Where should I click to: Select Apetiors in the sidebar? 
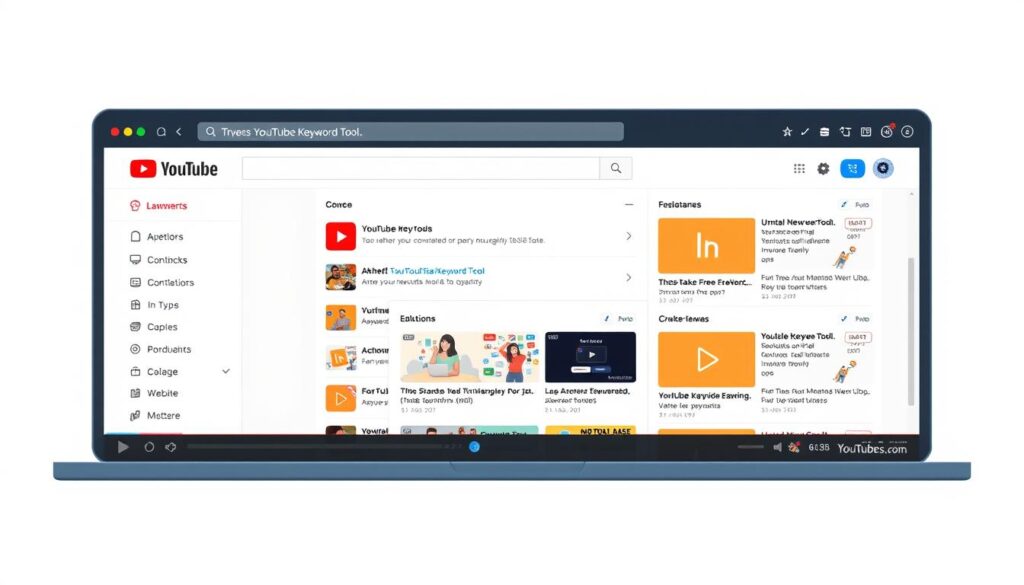[x=165, y=236]
